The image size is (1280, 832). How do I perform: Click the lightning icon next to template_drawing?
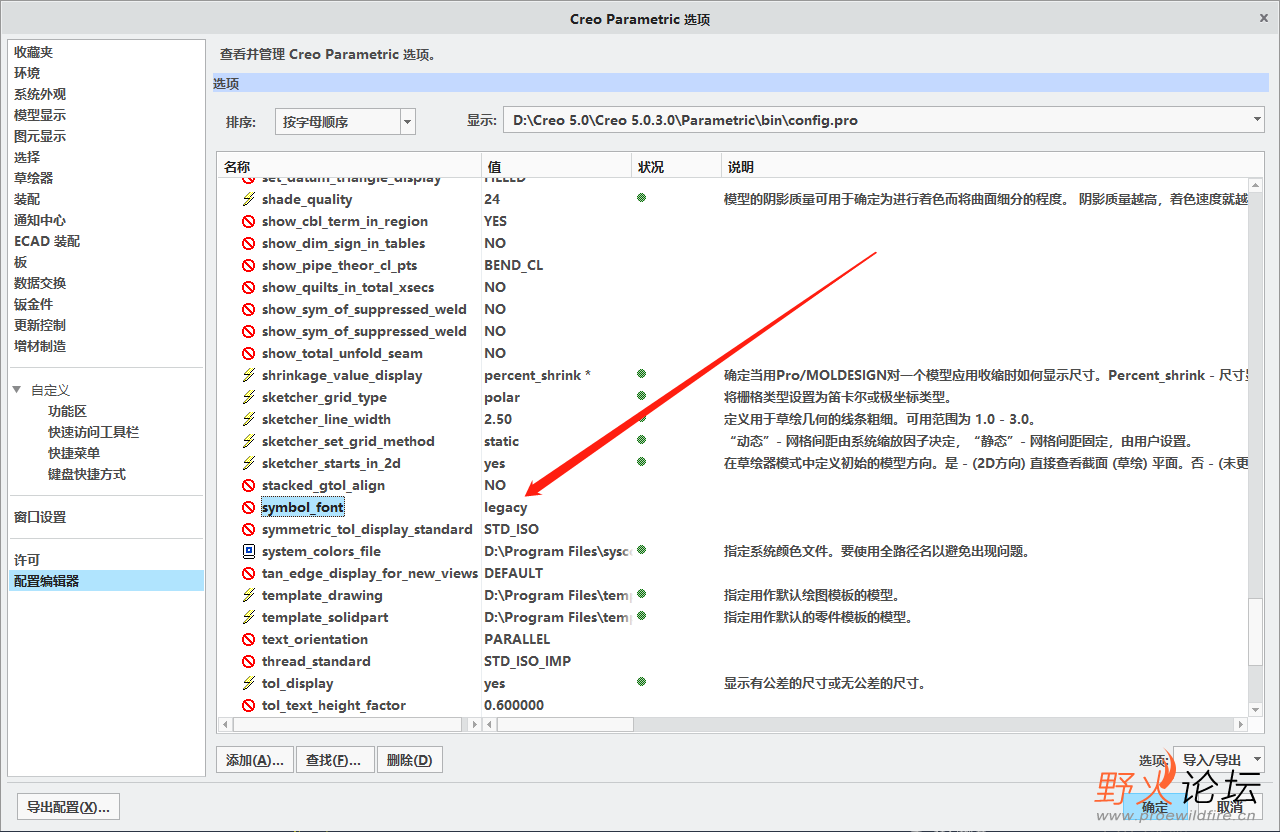tap(249, 595)
